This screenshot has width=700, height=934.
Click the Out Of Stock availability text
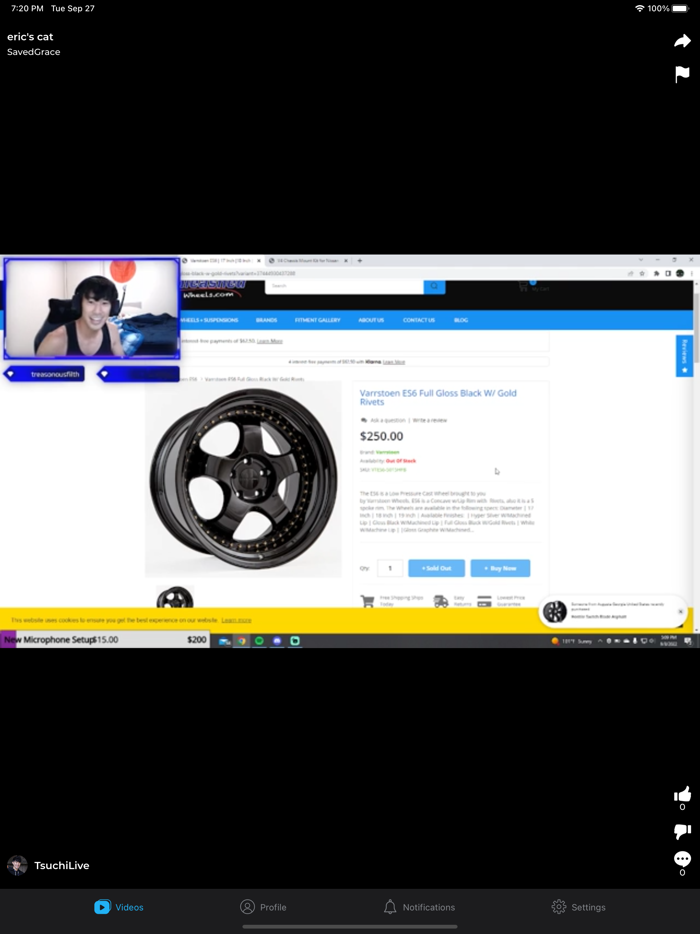(401, 461)
